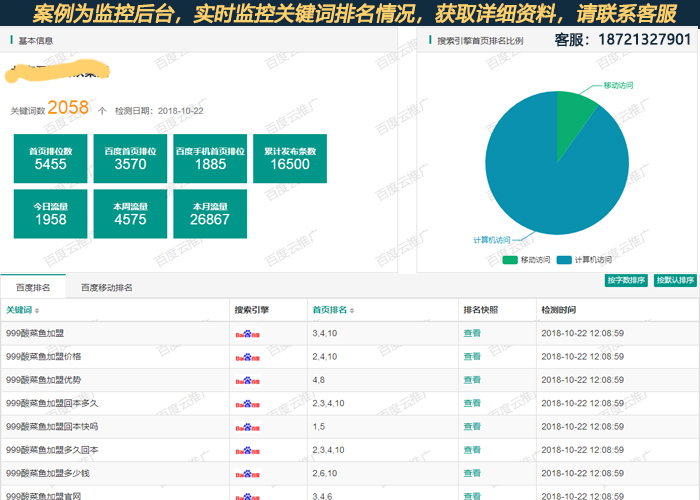Click 检测时间 column header
Viewport: 700px width, 500px height.
coord(558,310)
